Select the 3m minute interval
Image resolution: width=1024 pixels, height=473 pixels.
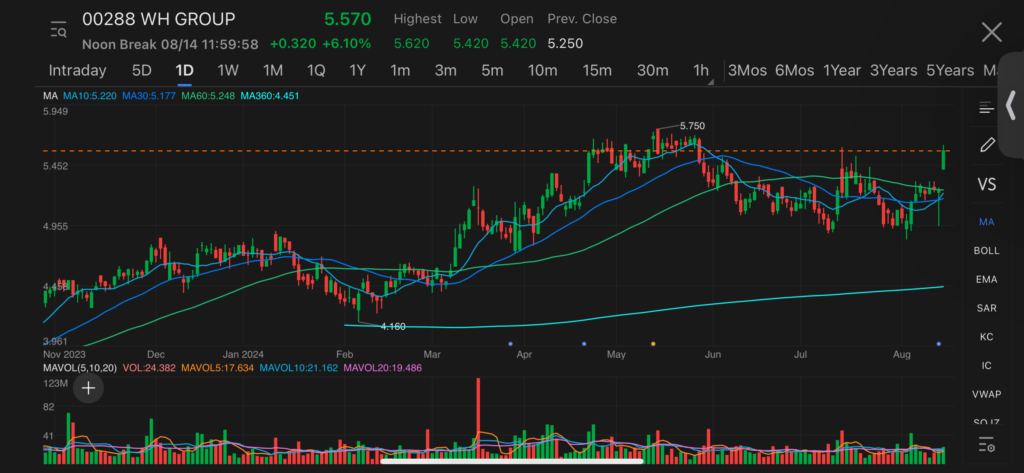[445, 71]
